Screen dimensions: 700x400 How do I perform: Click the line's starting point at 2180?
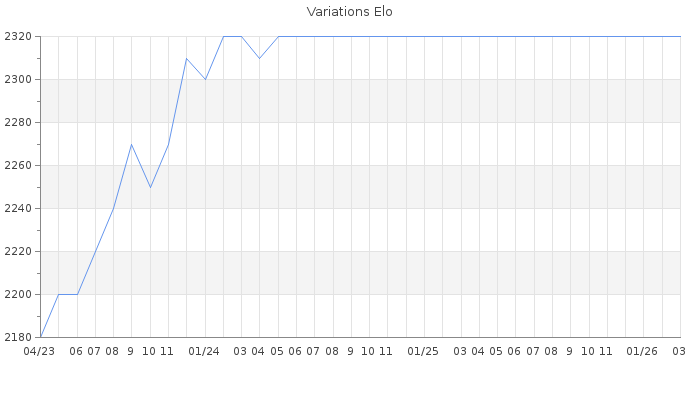pyautogui.click(x=40, y=337)
